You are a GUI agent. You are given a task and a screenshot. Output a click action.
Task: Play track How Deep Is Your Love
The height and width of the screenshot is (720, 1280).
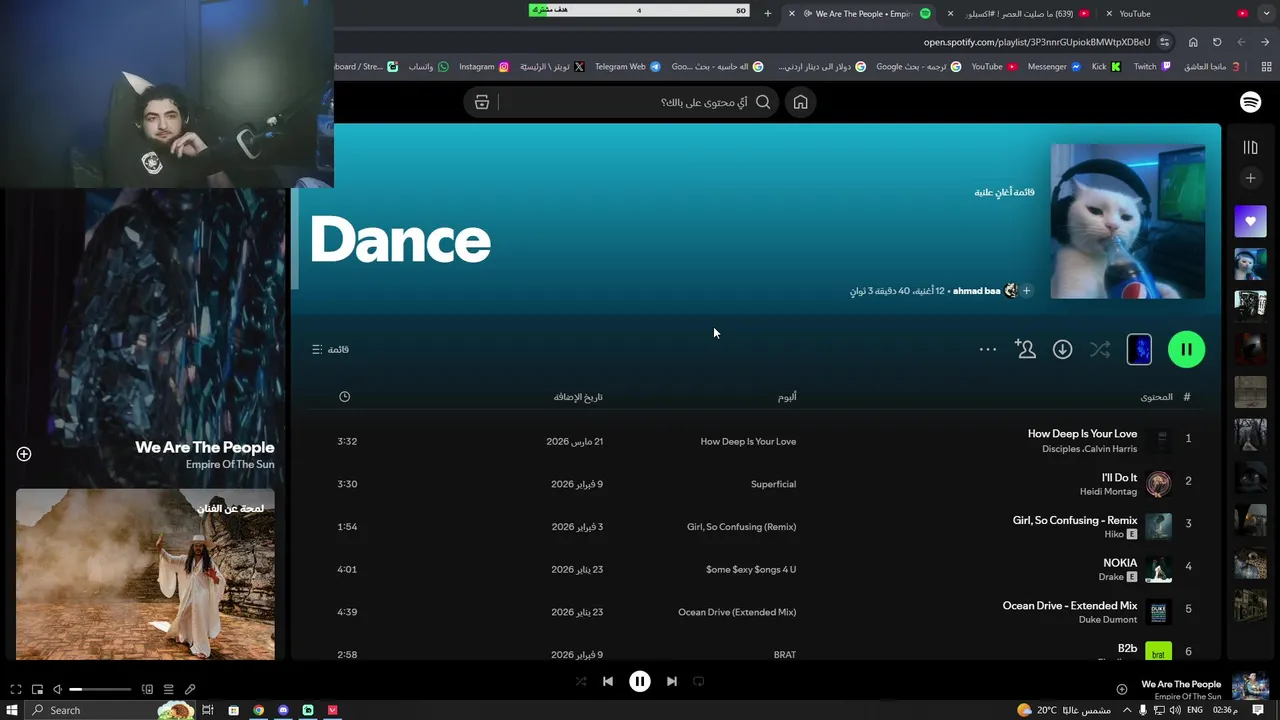click(x=1082, y=434)
